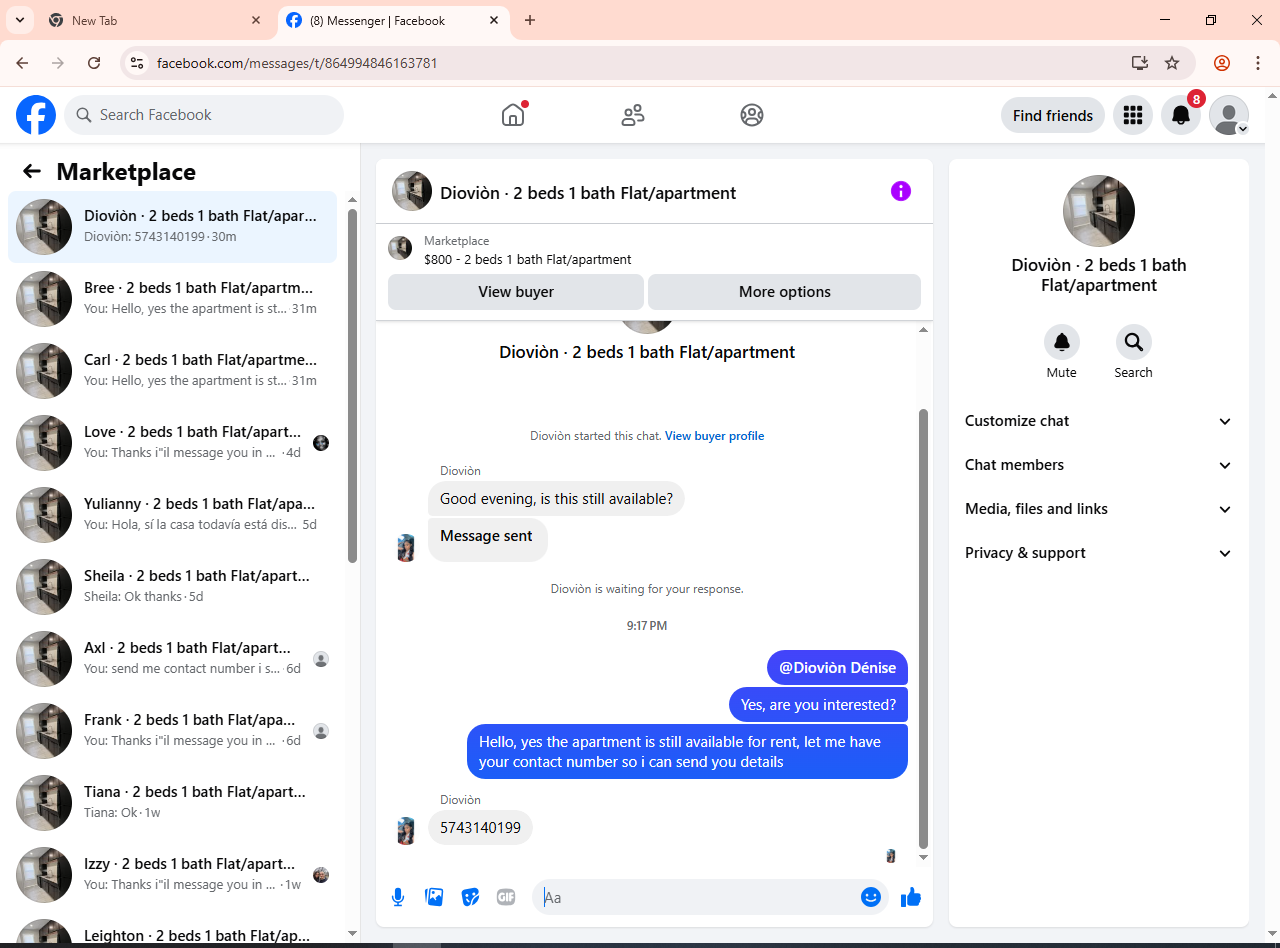Open the Tiana conversation in the list

(x=173, y=803)
